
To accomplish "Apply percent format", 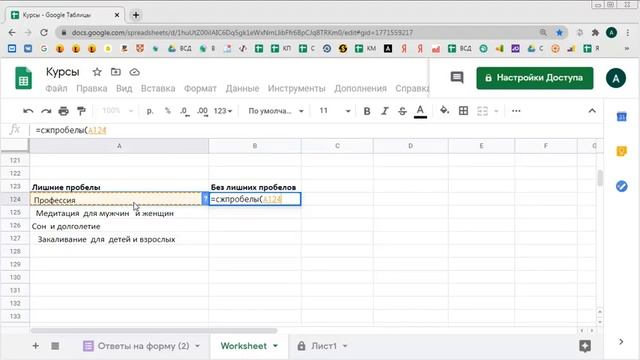I will coord(168,111).
